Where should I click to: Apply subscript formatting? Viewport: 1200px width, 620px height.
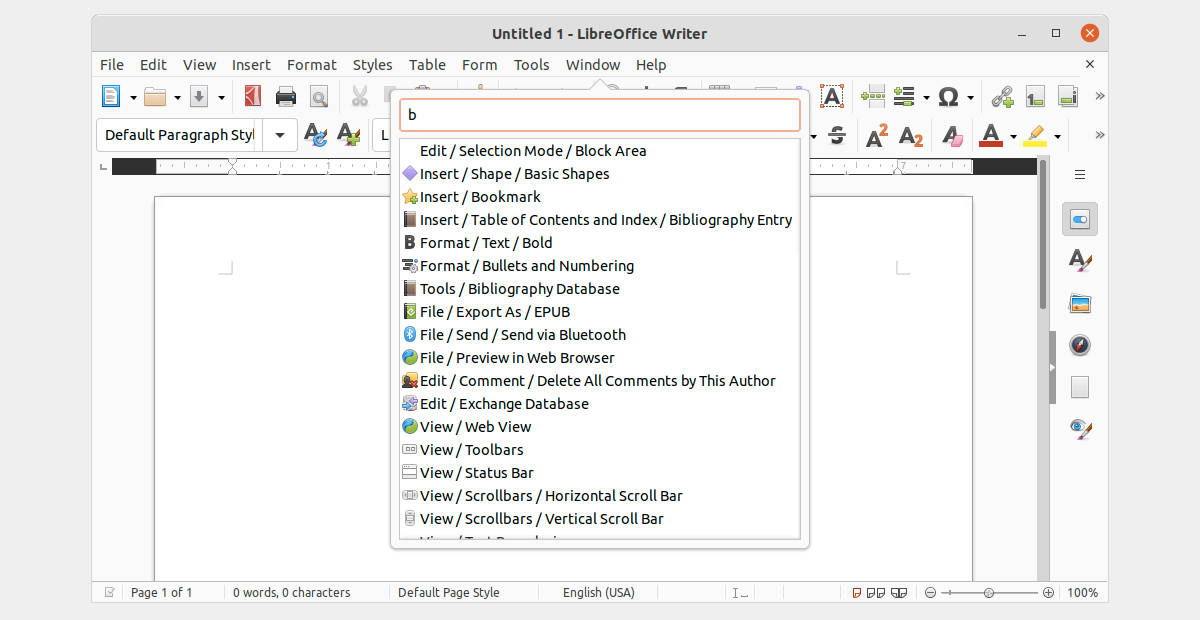(x=910, y=135)
